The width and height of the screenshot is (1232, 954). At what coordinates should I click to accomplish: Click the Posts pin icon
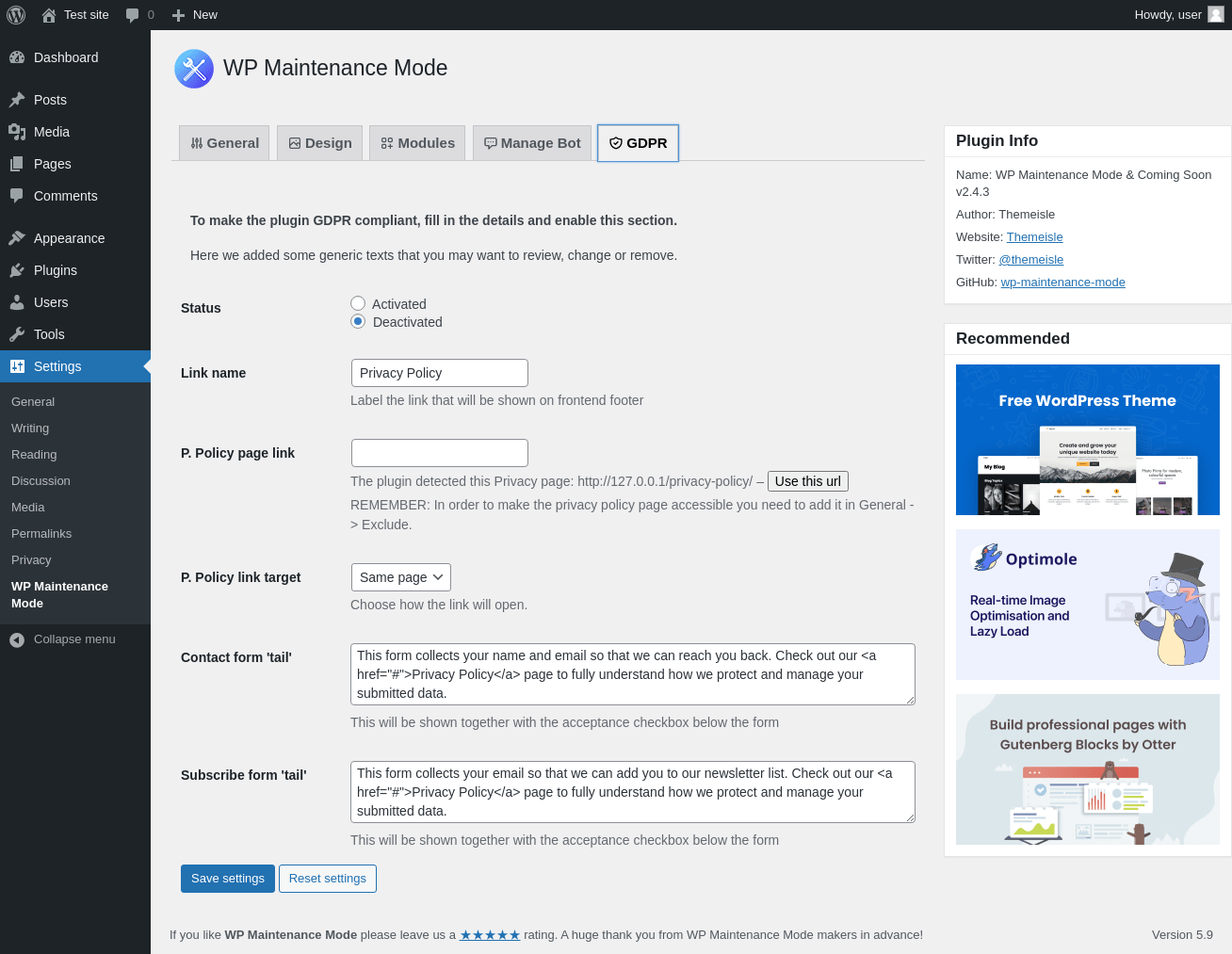click(17, 100)
